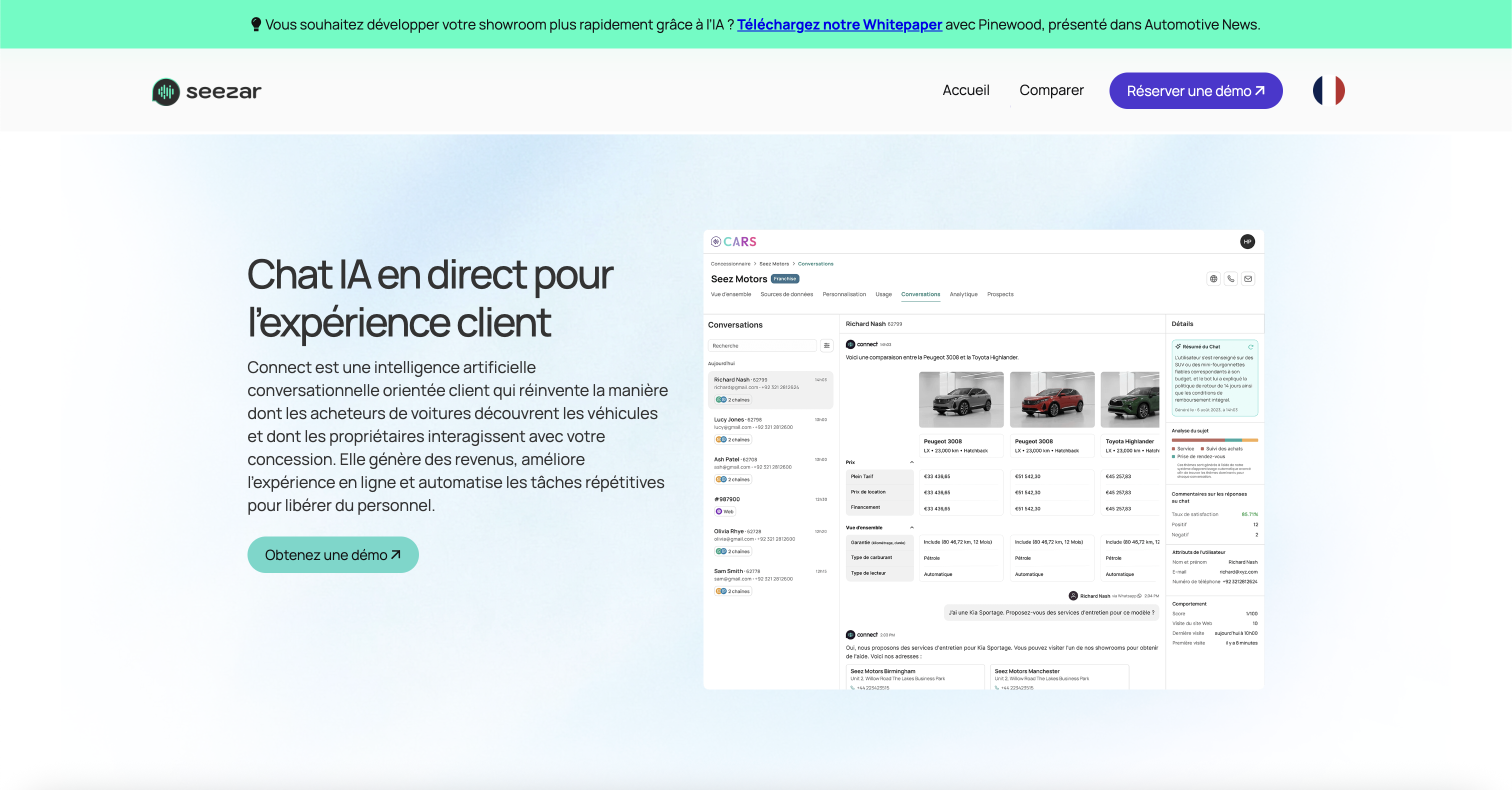This screenshot has height=790, width=1512.
Task: Click the French flag language selector
Action: (x=1328, y=90)
